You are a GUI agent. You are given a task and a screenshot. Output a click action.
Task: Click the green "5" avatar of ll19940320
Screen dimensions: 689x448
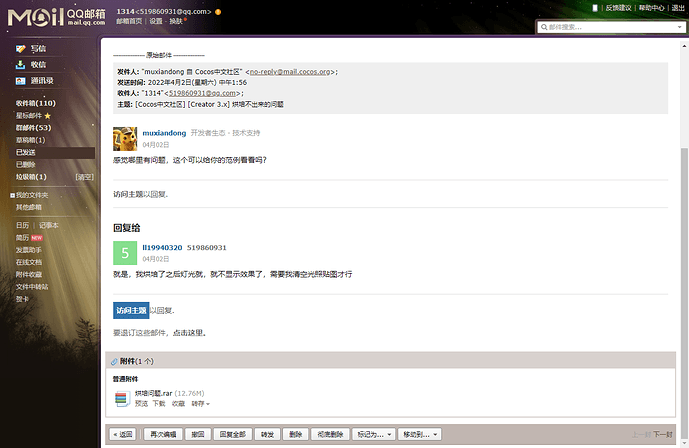(125, 253)
